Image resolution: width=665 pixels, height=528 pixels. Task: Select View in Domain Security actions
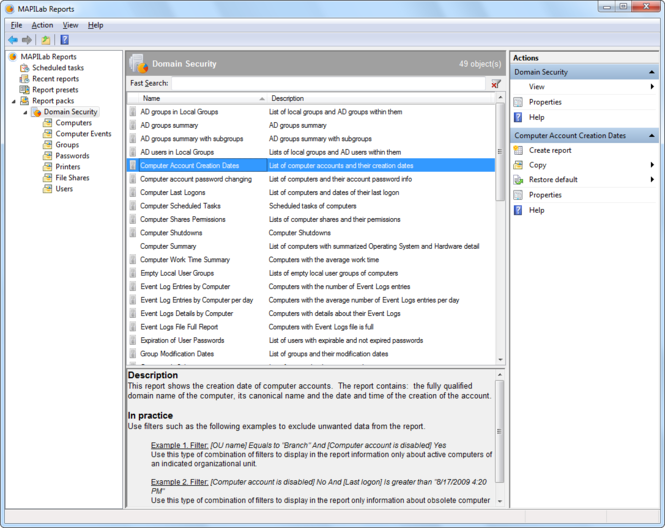pyautogui.click(x=536, y=87)
